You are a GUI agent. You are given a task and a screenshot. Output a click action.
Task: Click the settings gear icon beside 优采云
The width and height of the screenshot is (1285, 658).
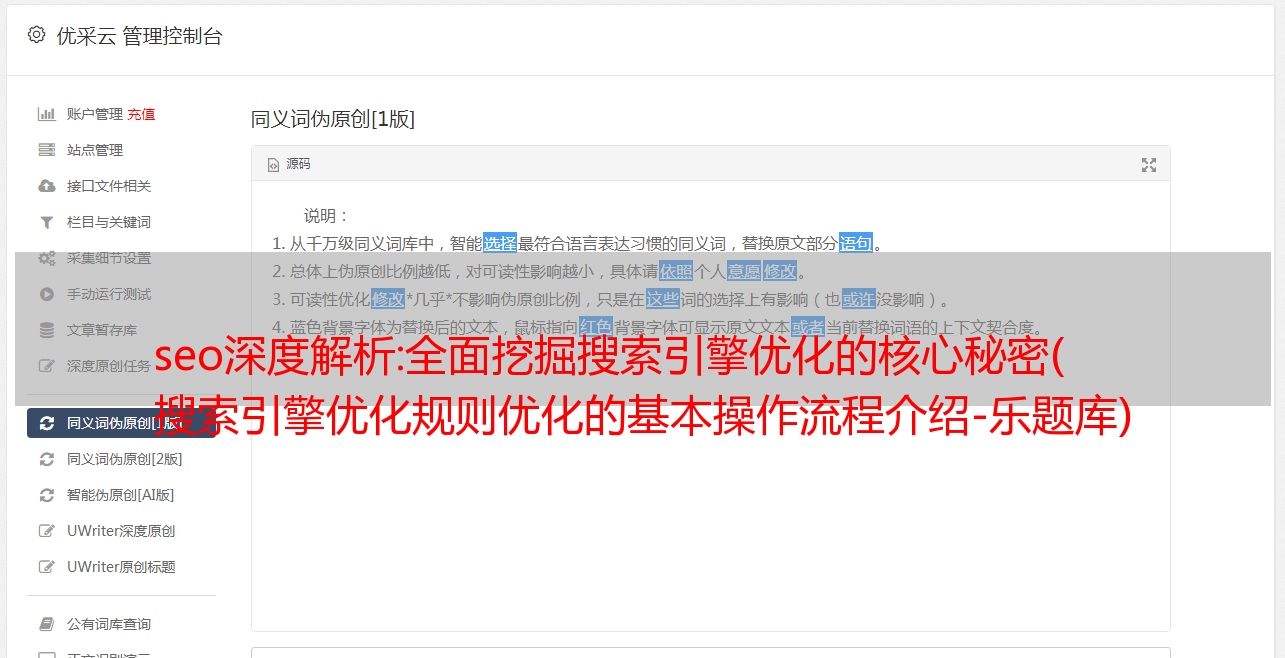(x=37, y=35)
